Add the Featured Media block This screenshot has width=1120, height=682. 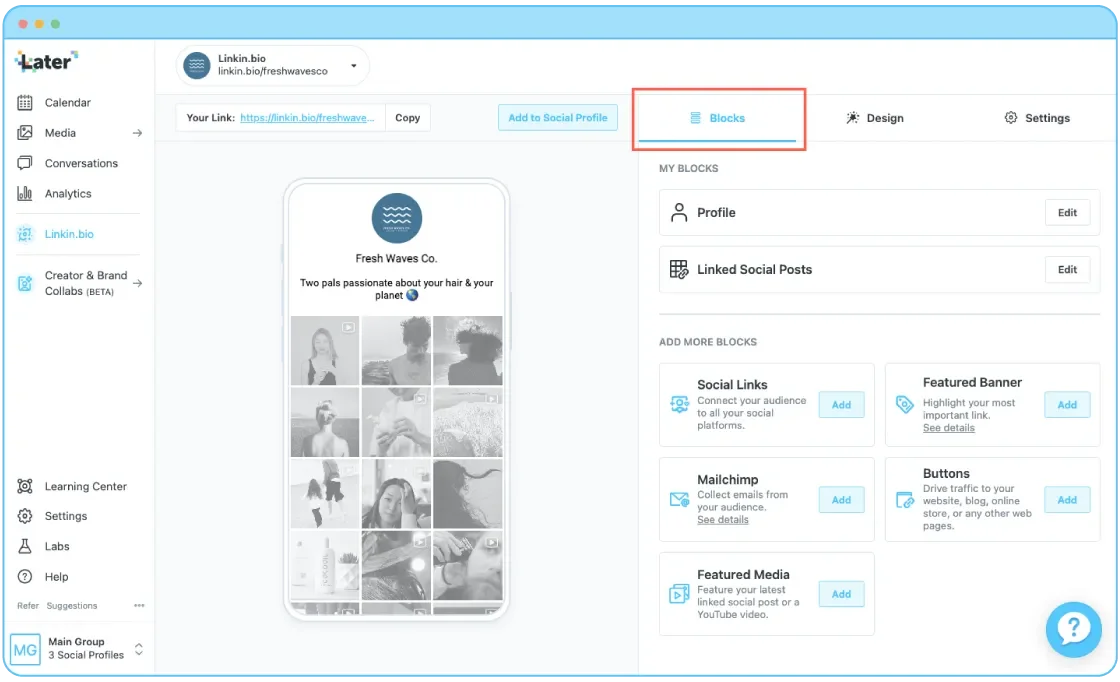841,594
